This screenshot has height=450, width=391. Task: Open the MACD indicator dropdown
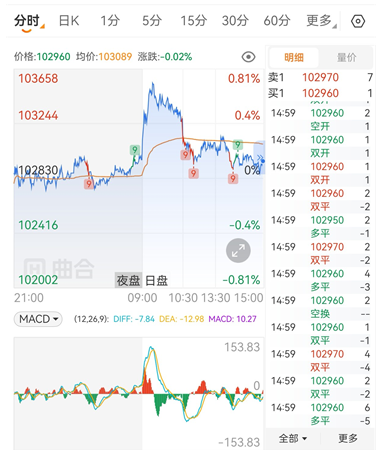click(38, 319)
